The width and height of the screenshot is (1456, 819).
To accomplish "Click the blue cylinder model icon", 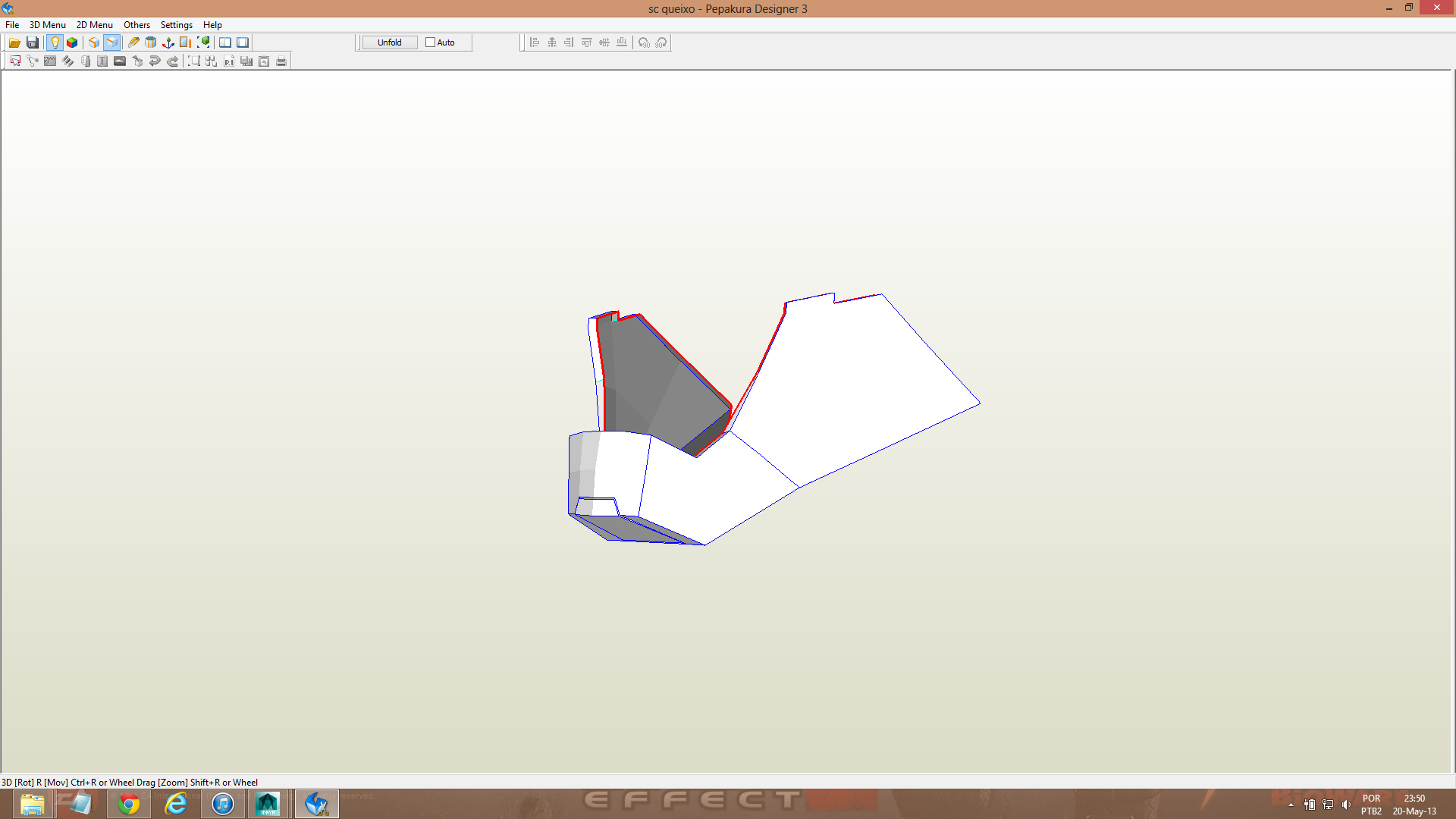I will (x=151, y=42).
